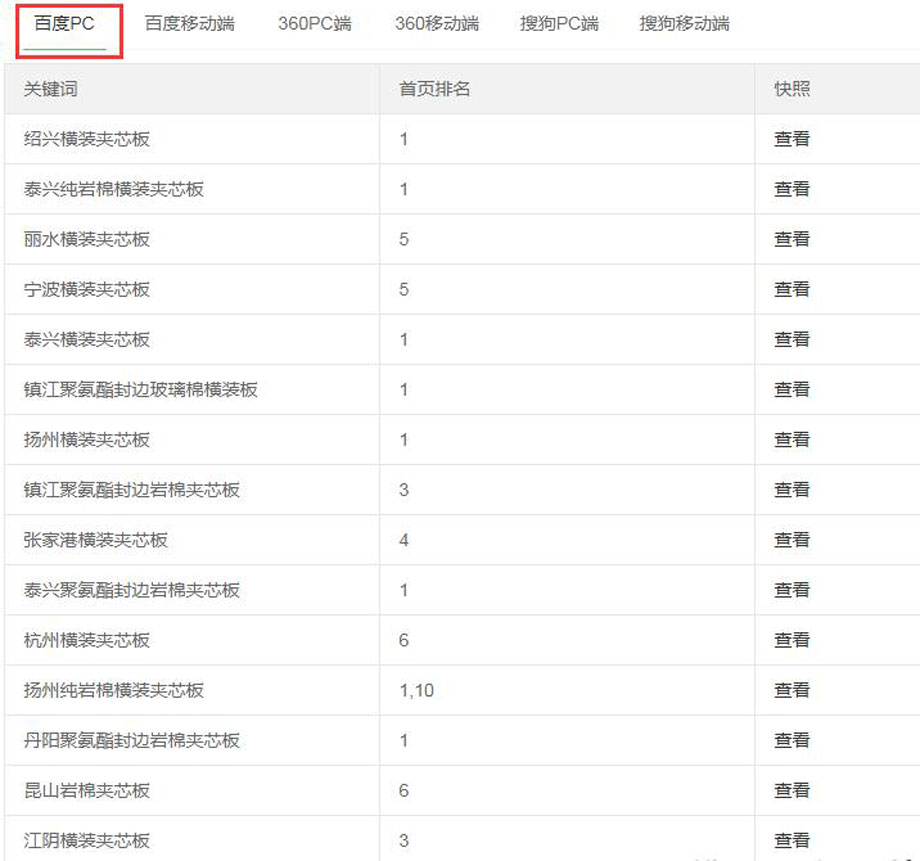Viewport: 920px width, 861px height.
Task: Select keyword 丹阳聚氨酯封边岩棉夹芯板
Action: coord(132,740)
